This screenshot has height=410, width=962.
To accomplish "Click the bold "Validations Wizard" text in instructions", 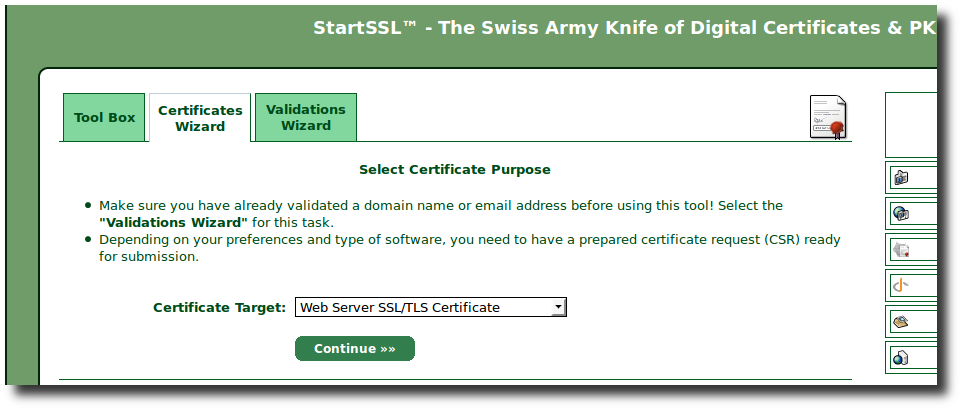I will 174,222.
